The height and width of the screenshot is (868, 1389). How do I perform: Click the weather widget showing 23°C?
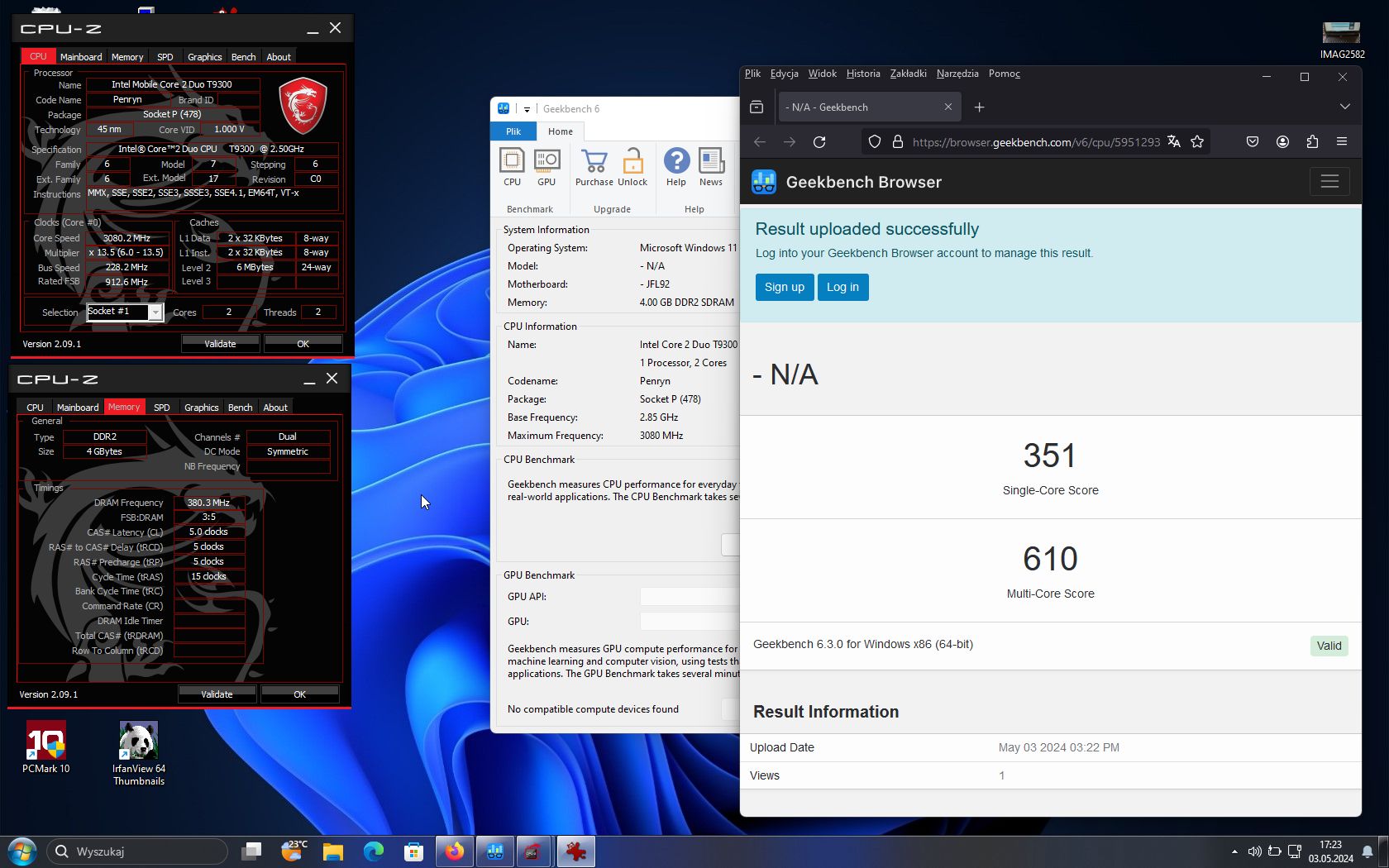coord(294,851)
